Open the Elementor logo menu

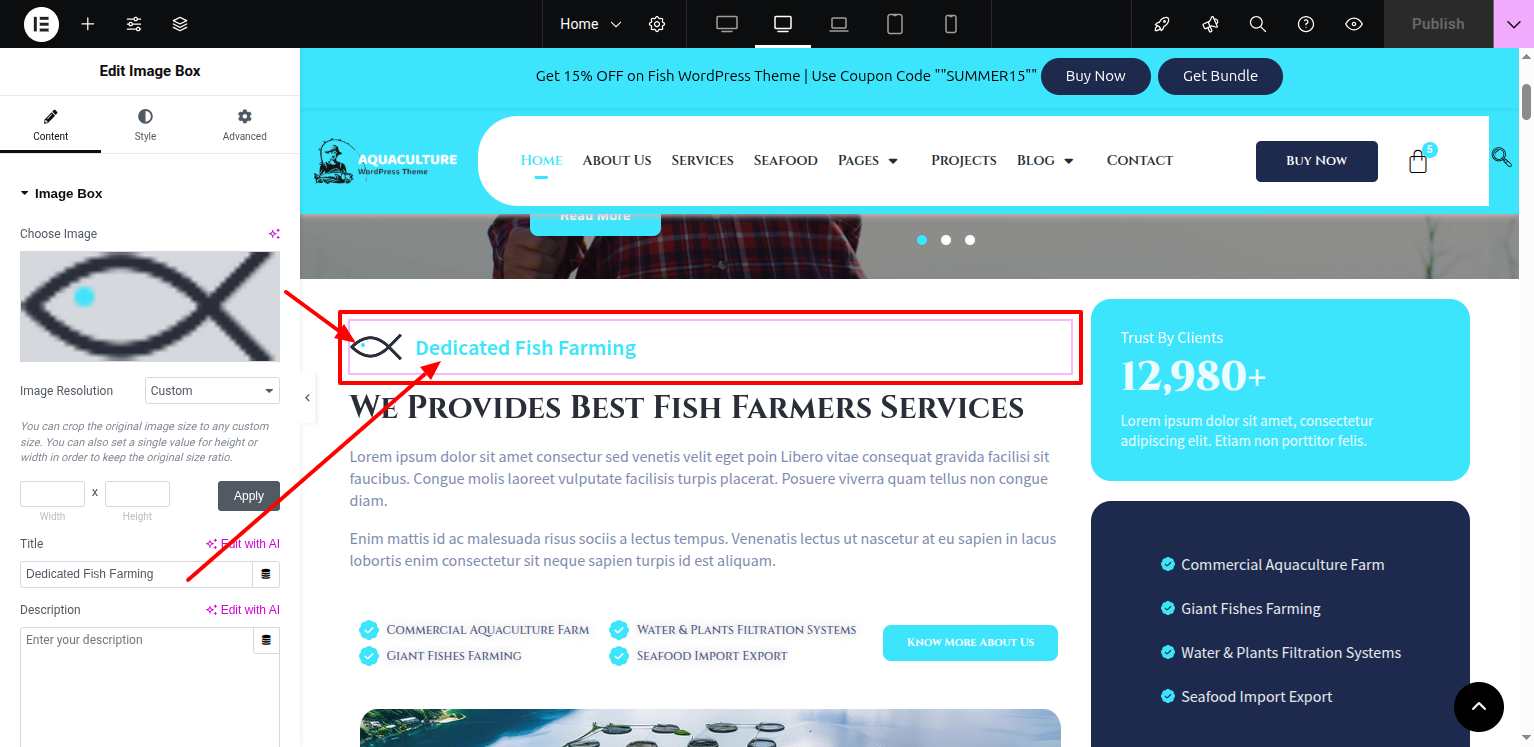41,24
